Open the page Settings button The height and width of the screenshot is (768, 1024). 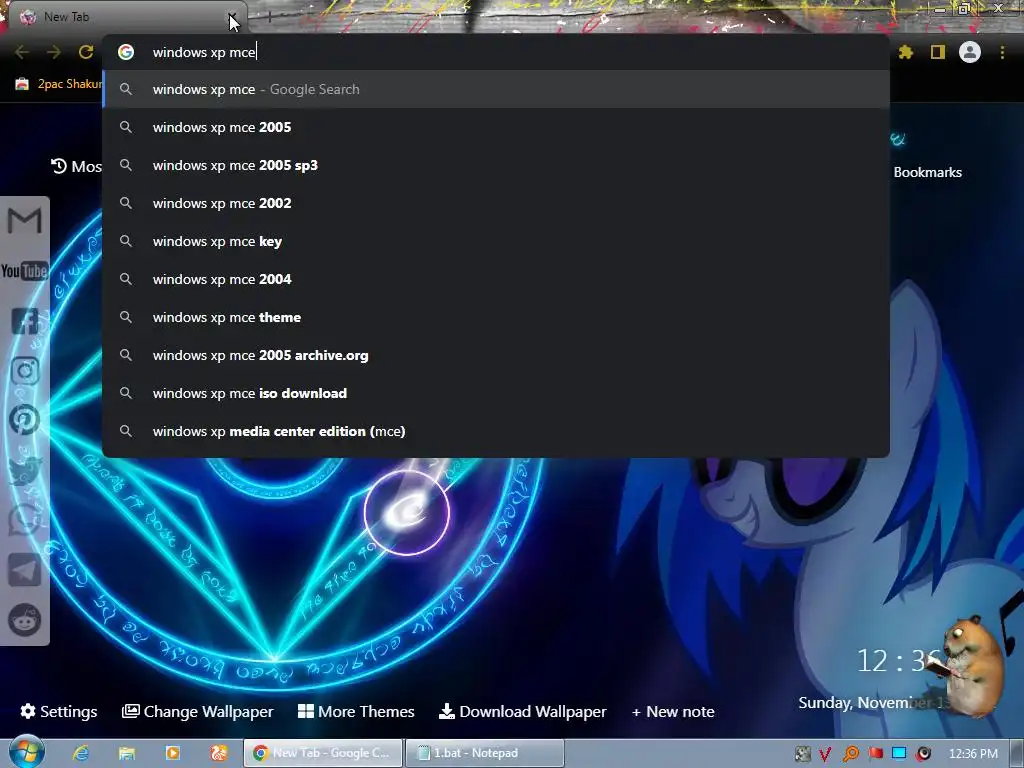(59, 711)
